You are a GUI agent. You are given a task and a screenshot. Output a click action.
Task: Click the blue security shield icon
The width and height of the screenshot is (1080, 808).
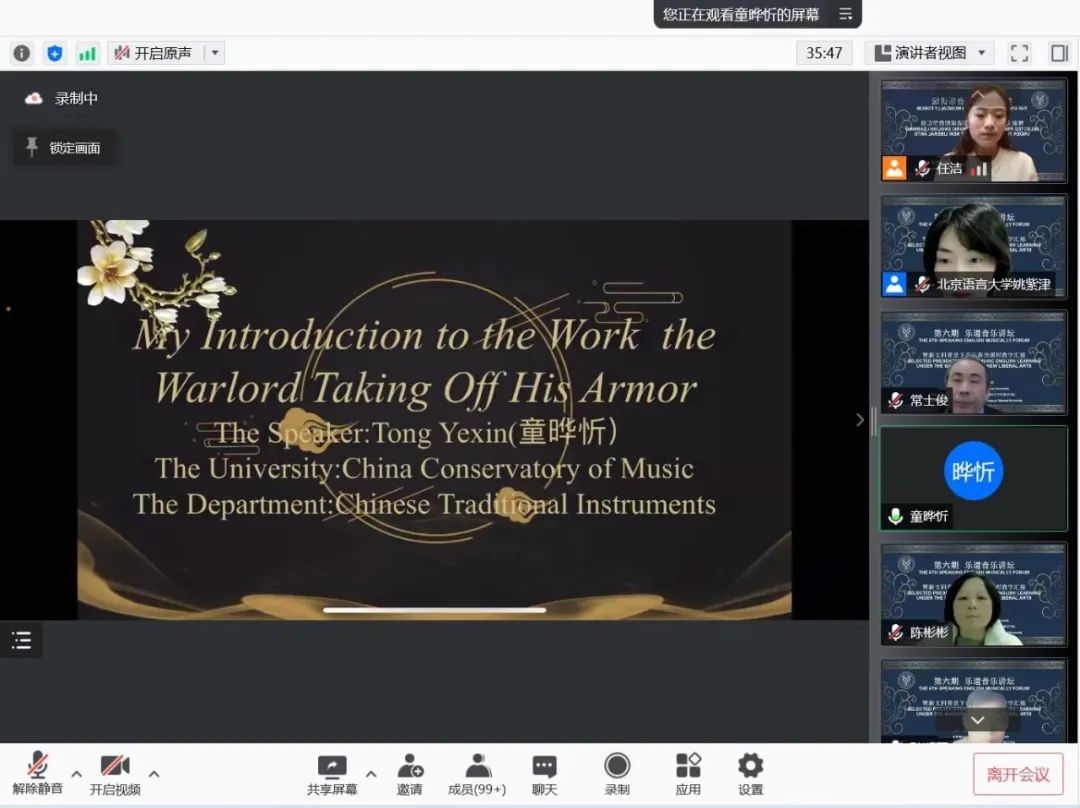pyautogui.click(x=54, y=53)
